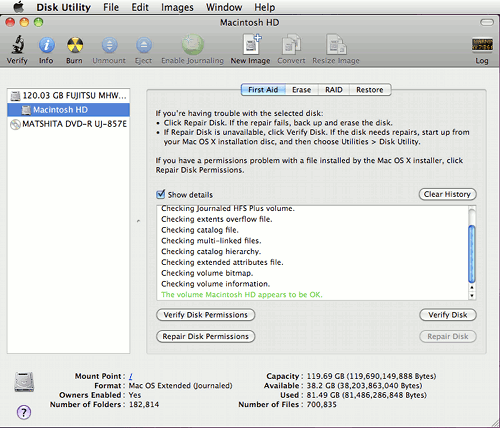The image size is (500, 428).
Task: Select the MATSHITA DVD-R UJ-857E drive
Action: click(69, 124)
